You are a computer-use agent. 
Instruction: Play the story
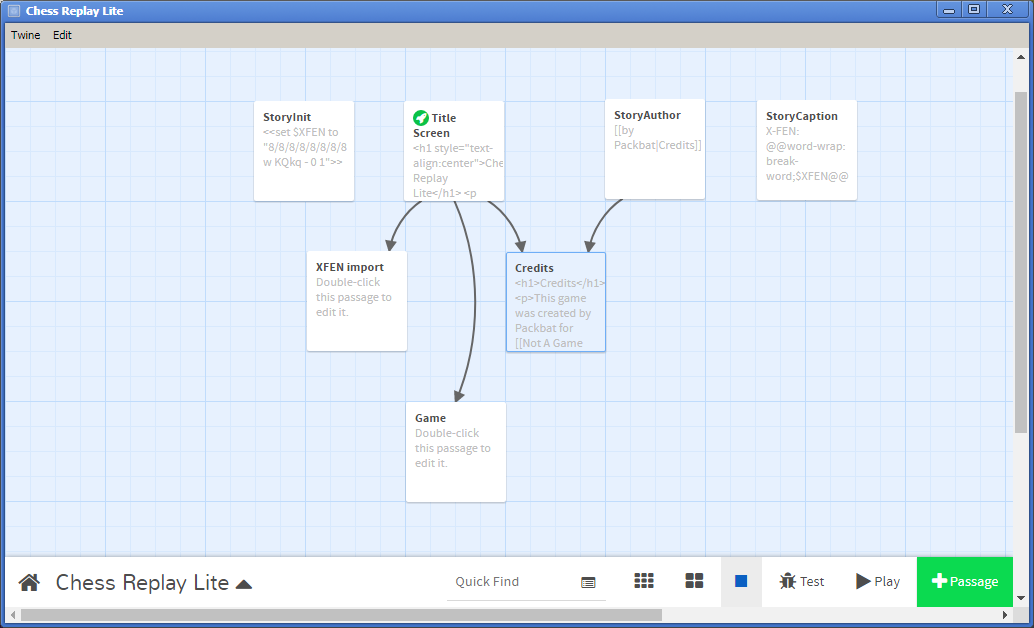(877, 581)
